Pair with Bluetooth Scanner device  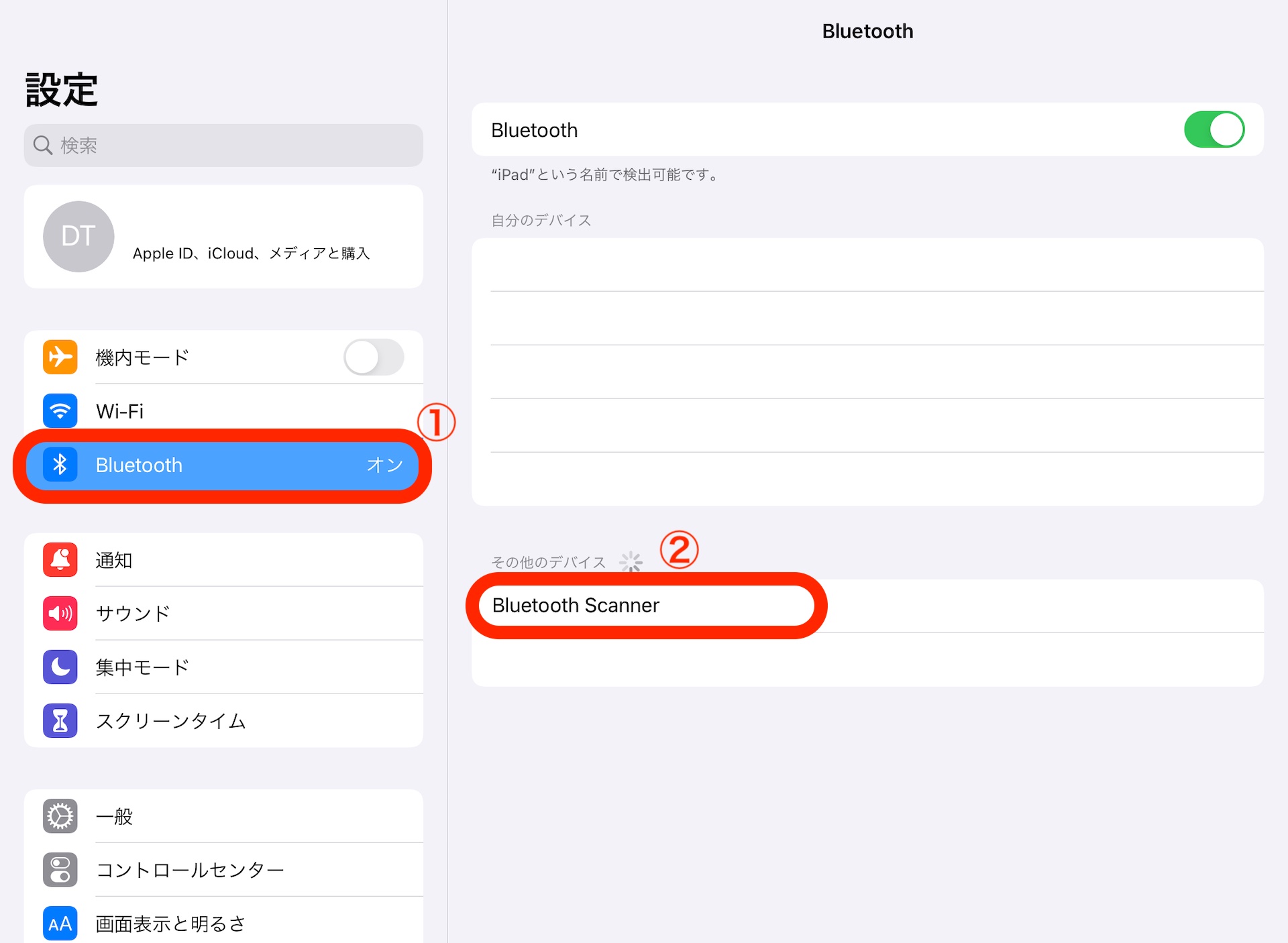(867, 606)
